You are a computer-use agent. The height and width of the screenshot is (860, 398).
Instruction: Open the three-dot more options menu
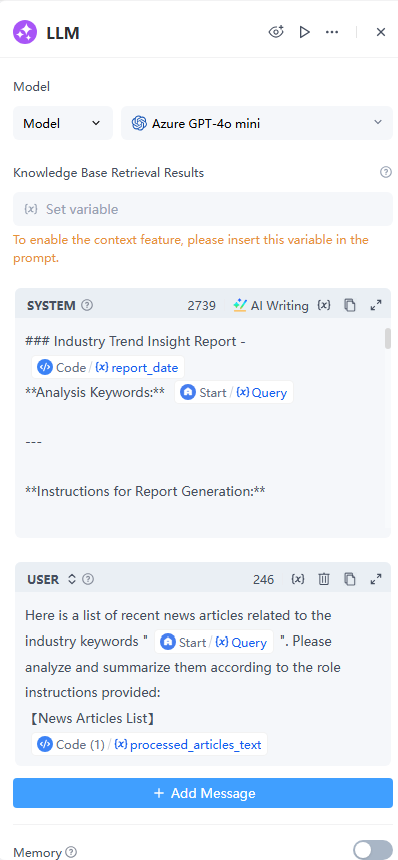point(332,32)
